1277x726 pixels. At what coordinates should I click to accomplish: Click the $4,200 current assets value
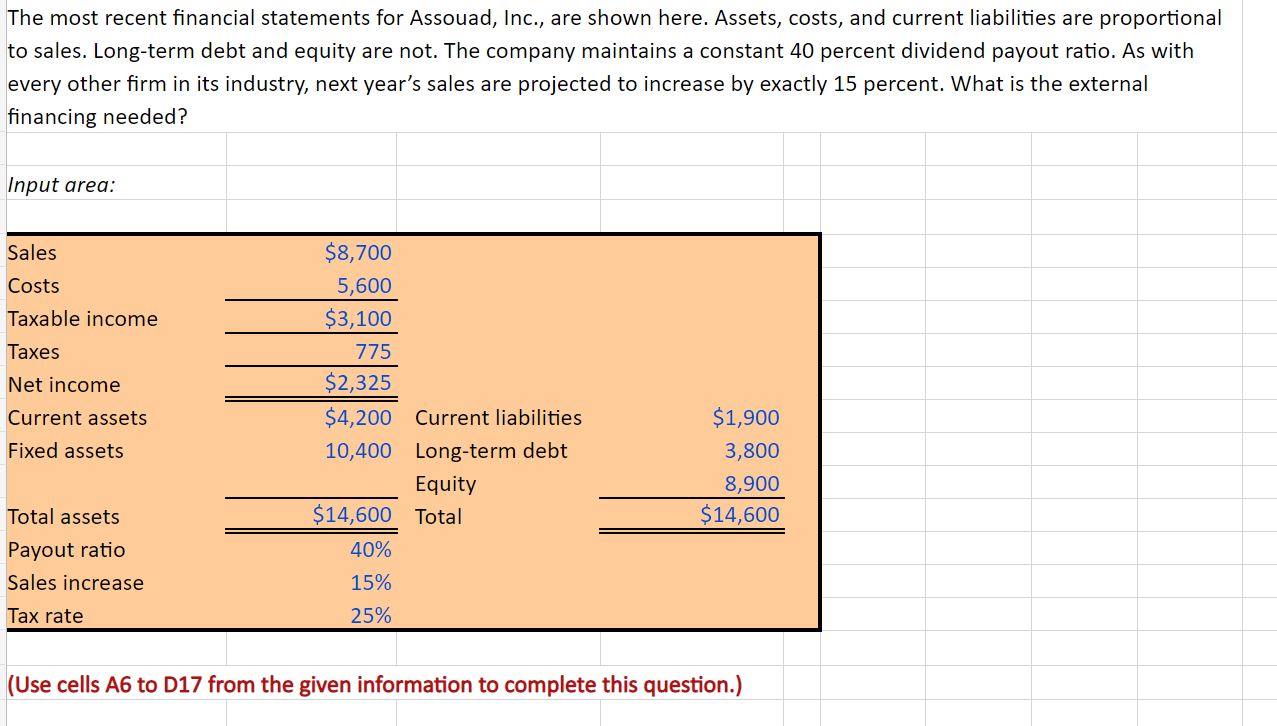pos(358,417)
